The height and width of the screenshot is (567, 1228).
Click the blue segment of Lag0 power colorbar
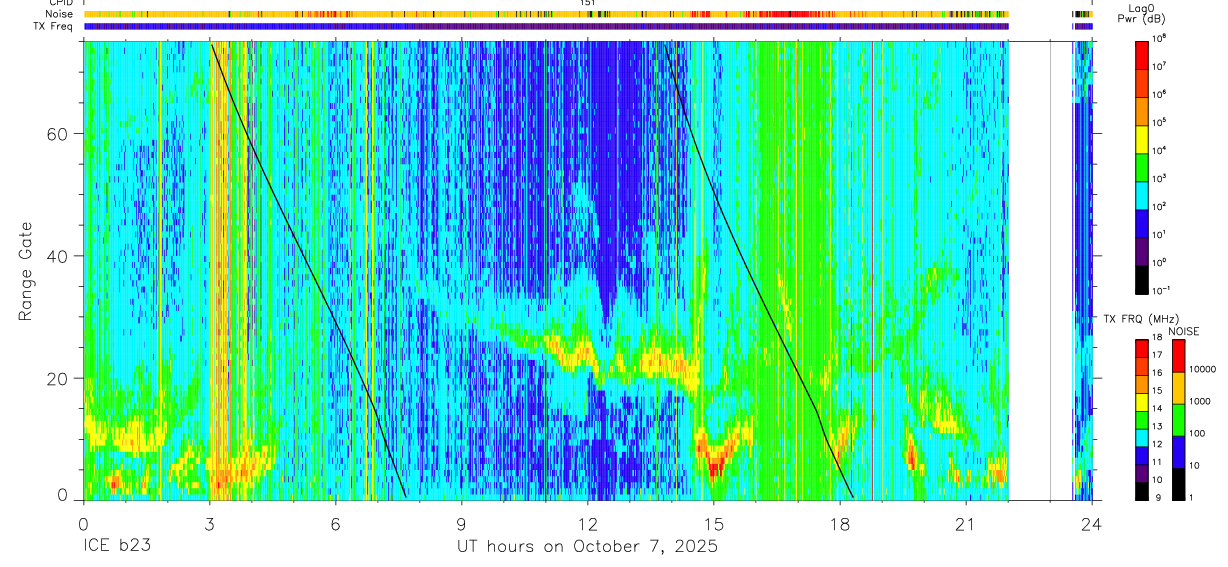[1142, 222]
